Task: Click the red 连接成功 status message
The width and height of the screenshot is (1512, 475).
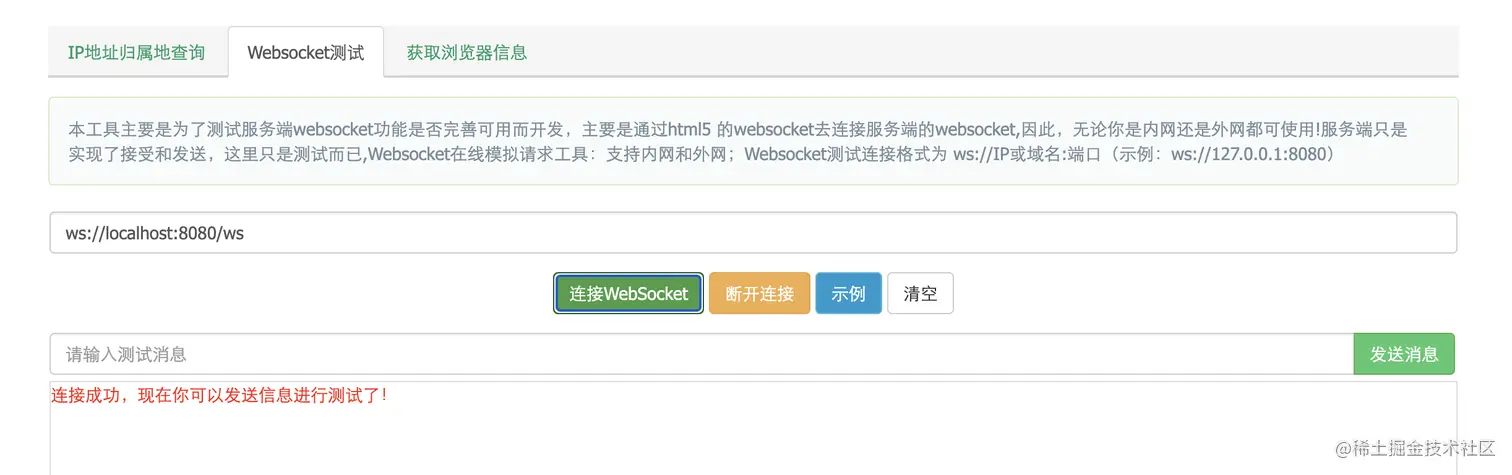Action: 219,395
